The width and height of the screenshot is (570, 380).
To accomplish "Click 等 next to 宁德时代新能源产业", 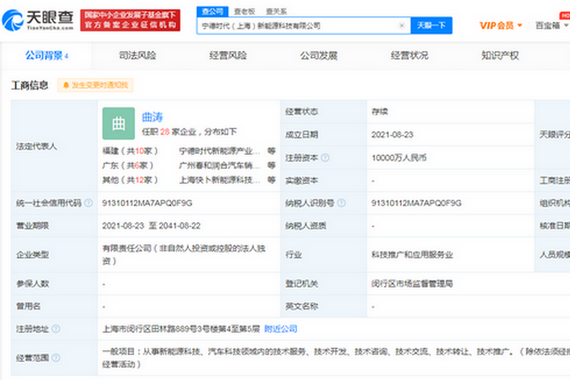I will (x=272, y=151).
